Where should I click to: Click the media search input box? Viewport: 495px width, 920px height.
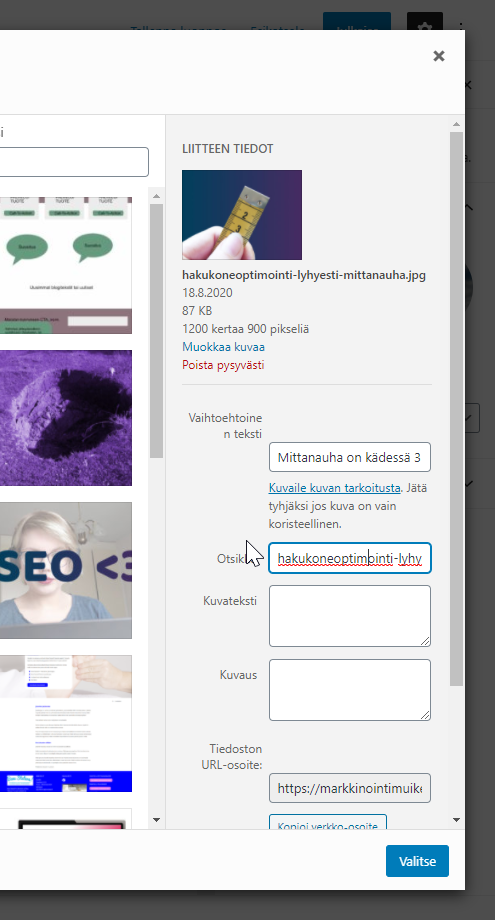74,162
